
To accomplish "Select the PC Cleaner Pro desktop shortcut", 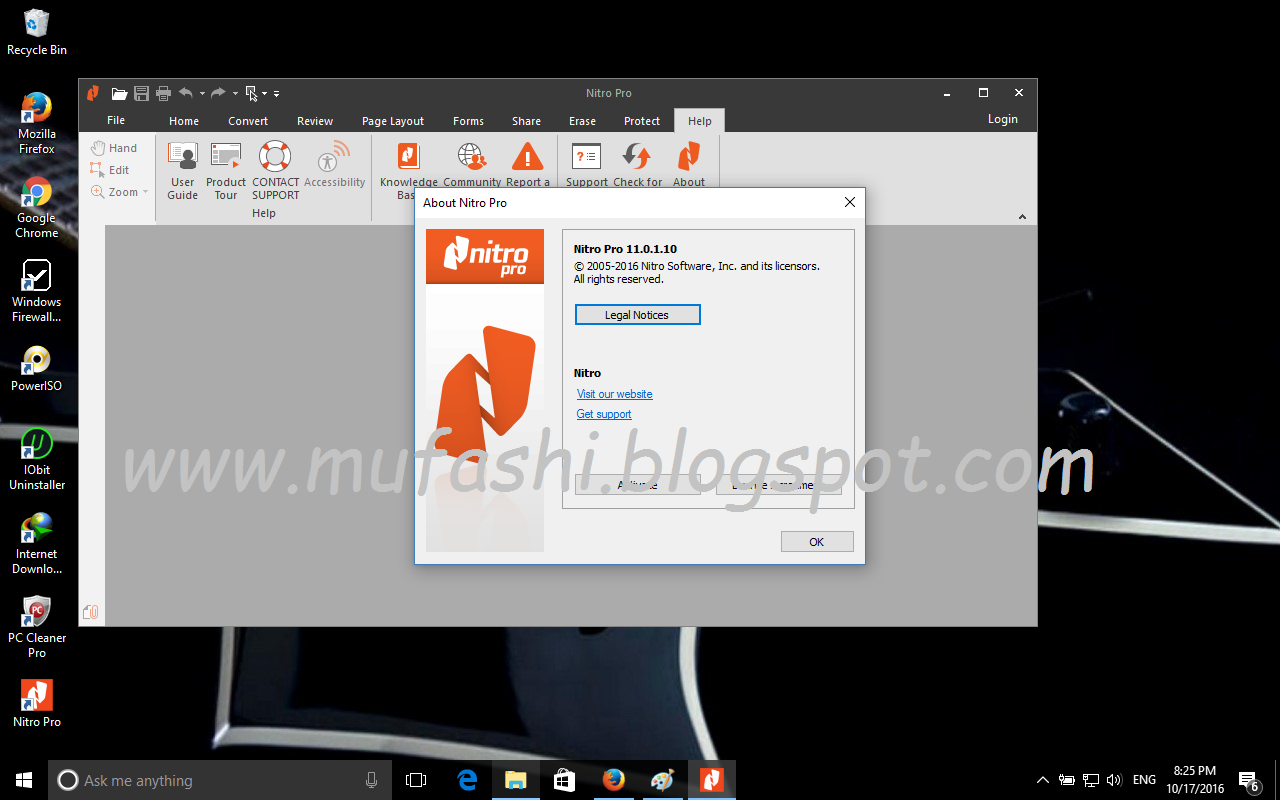I will point(37,628).
